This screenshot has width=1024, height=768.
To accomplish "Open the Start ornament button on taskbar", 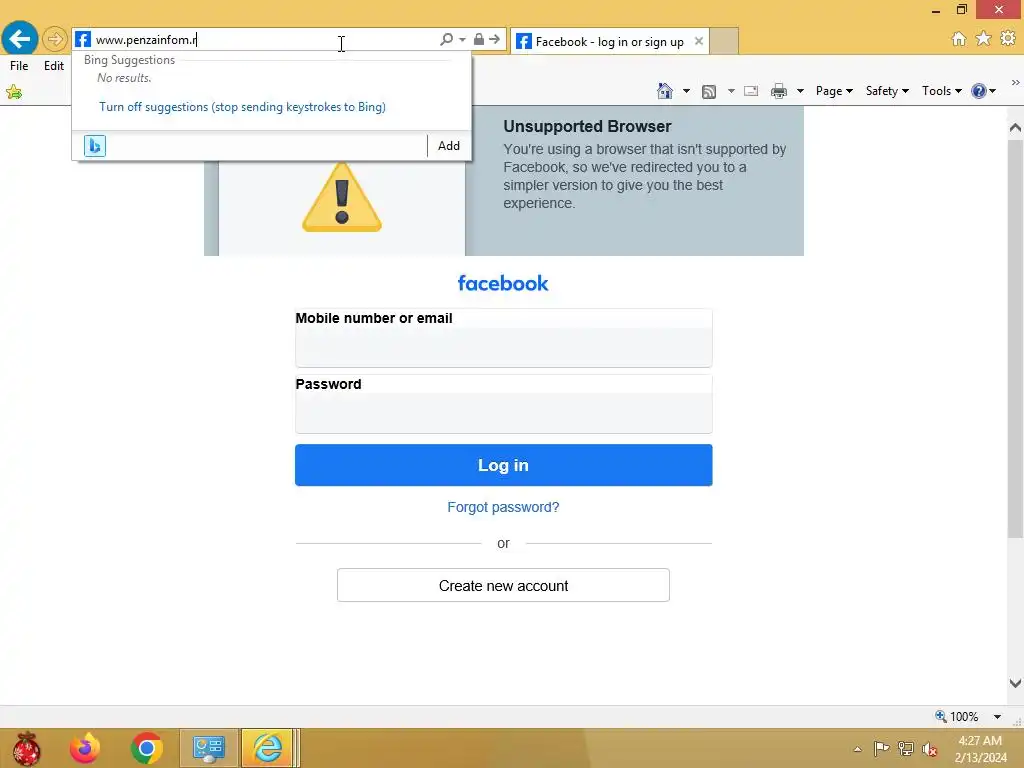I will coord(26,748).
